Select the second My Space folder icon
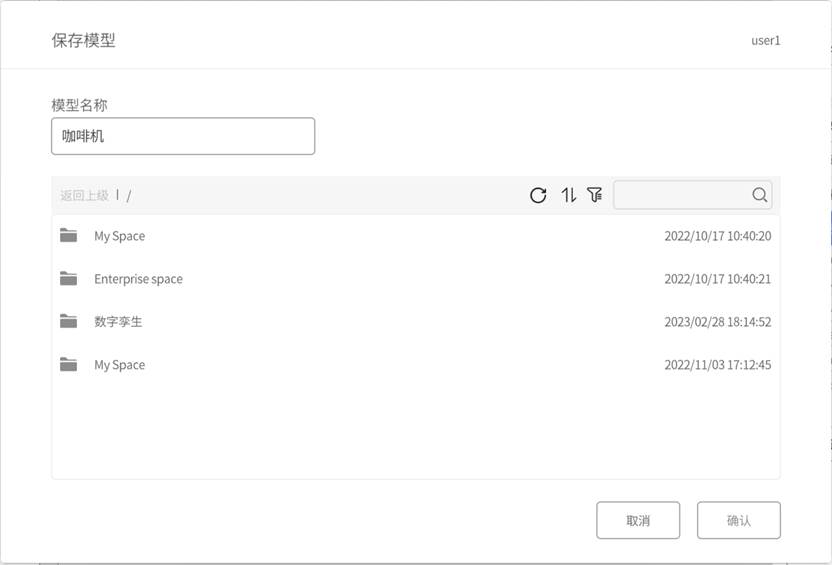 click(x=68, y=364)
